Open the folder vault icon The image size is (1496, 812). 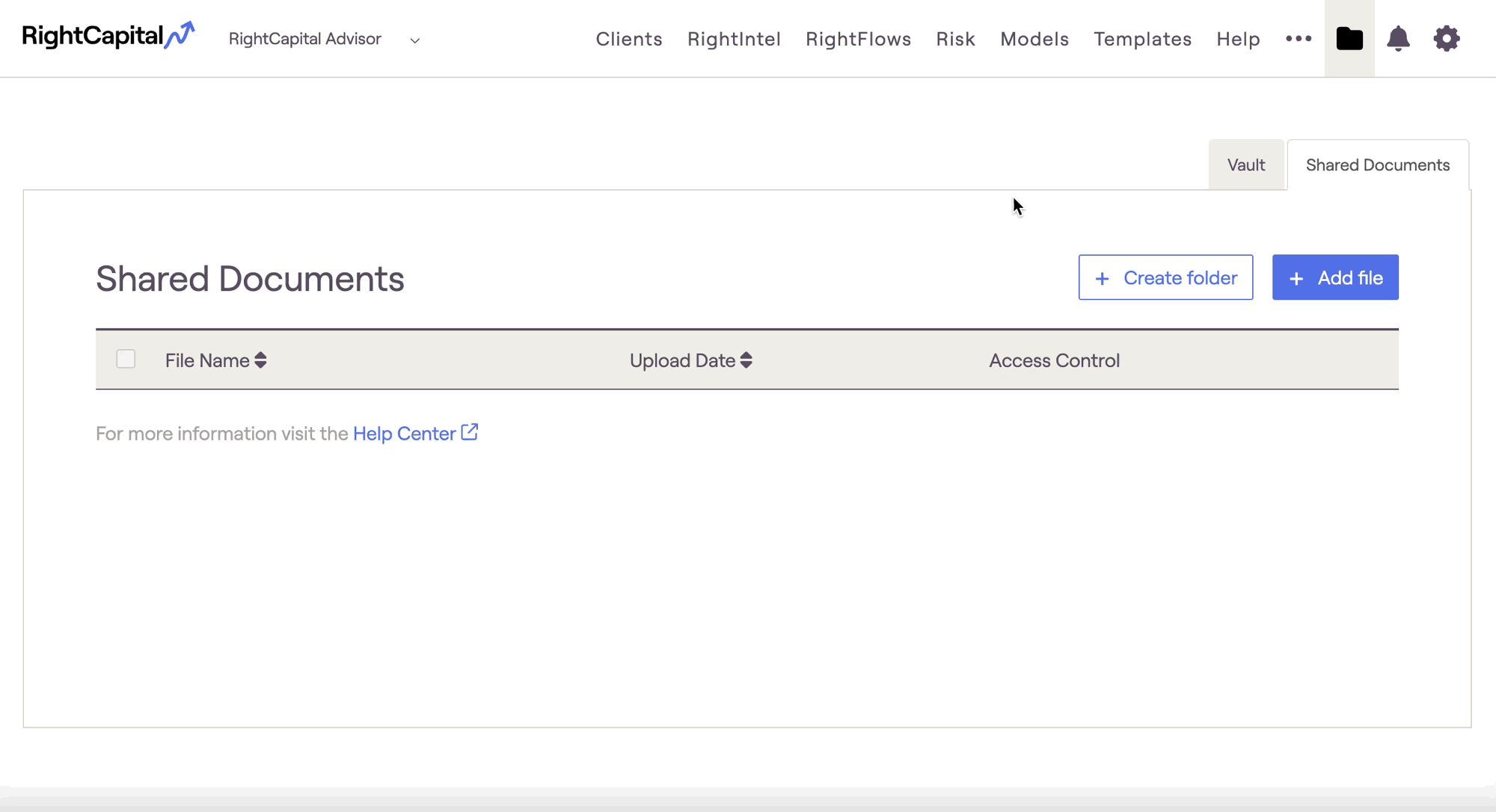[1349, 38]
